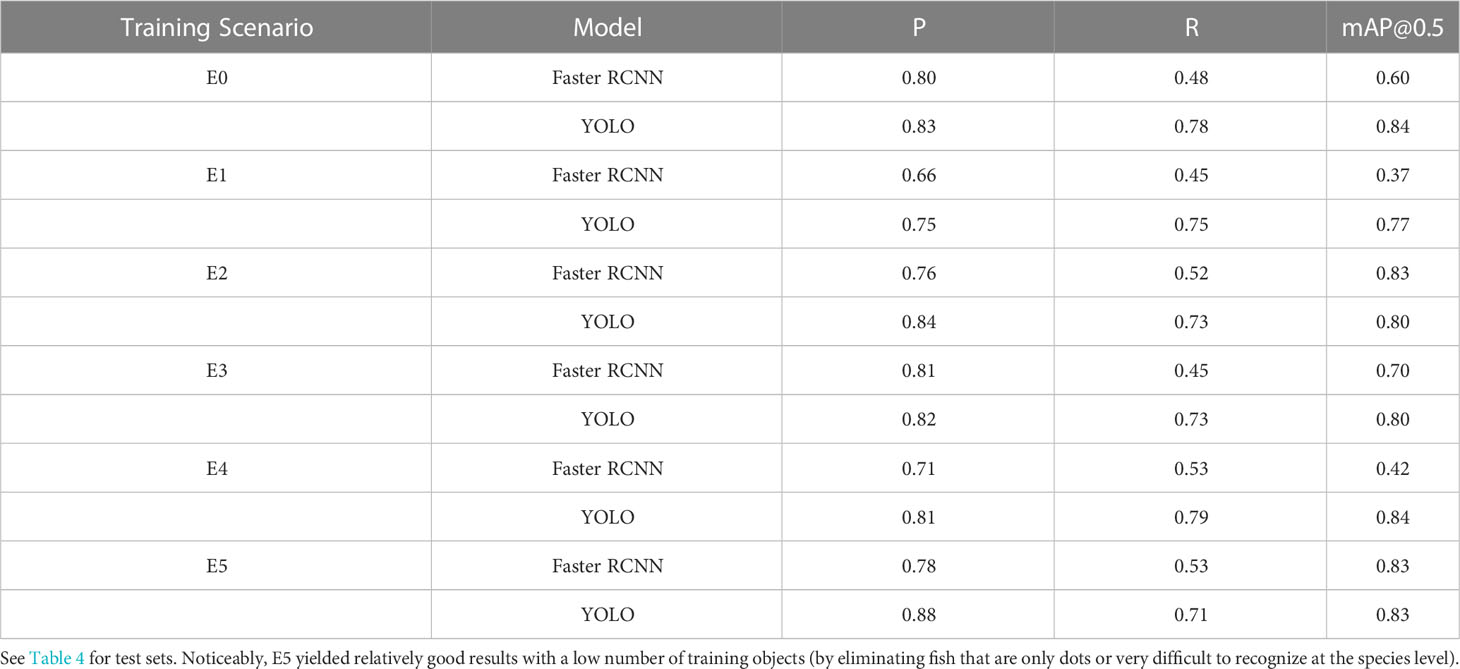Click the 0.79 recall value for E4 YOLO

click(x=1190, y=518)
